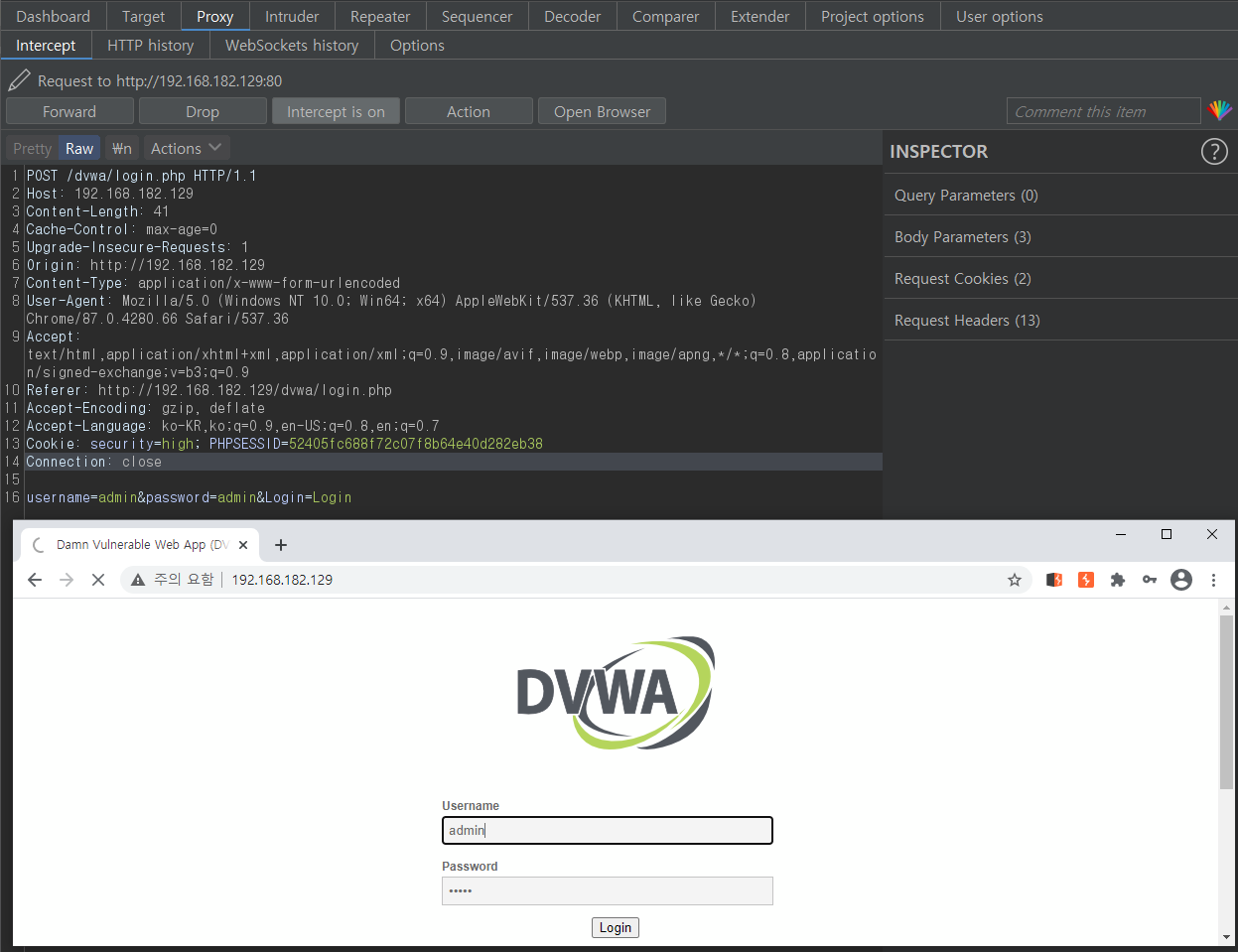Expand Request Headers (13) section
The image size is (1238, 952).
(x=1060, y=320)
